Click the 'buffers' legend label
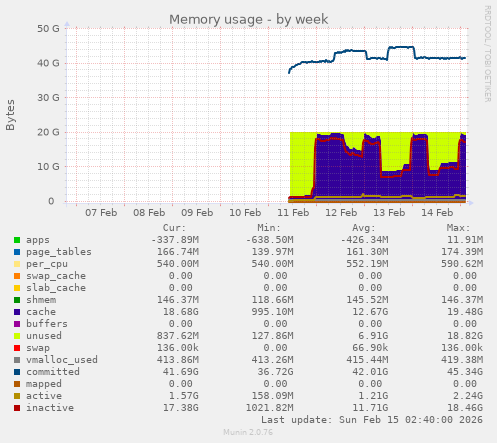 tap(47, 324)
